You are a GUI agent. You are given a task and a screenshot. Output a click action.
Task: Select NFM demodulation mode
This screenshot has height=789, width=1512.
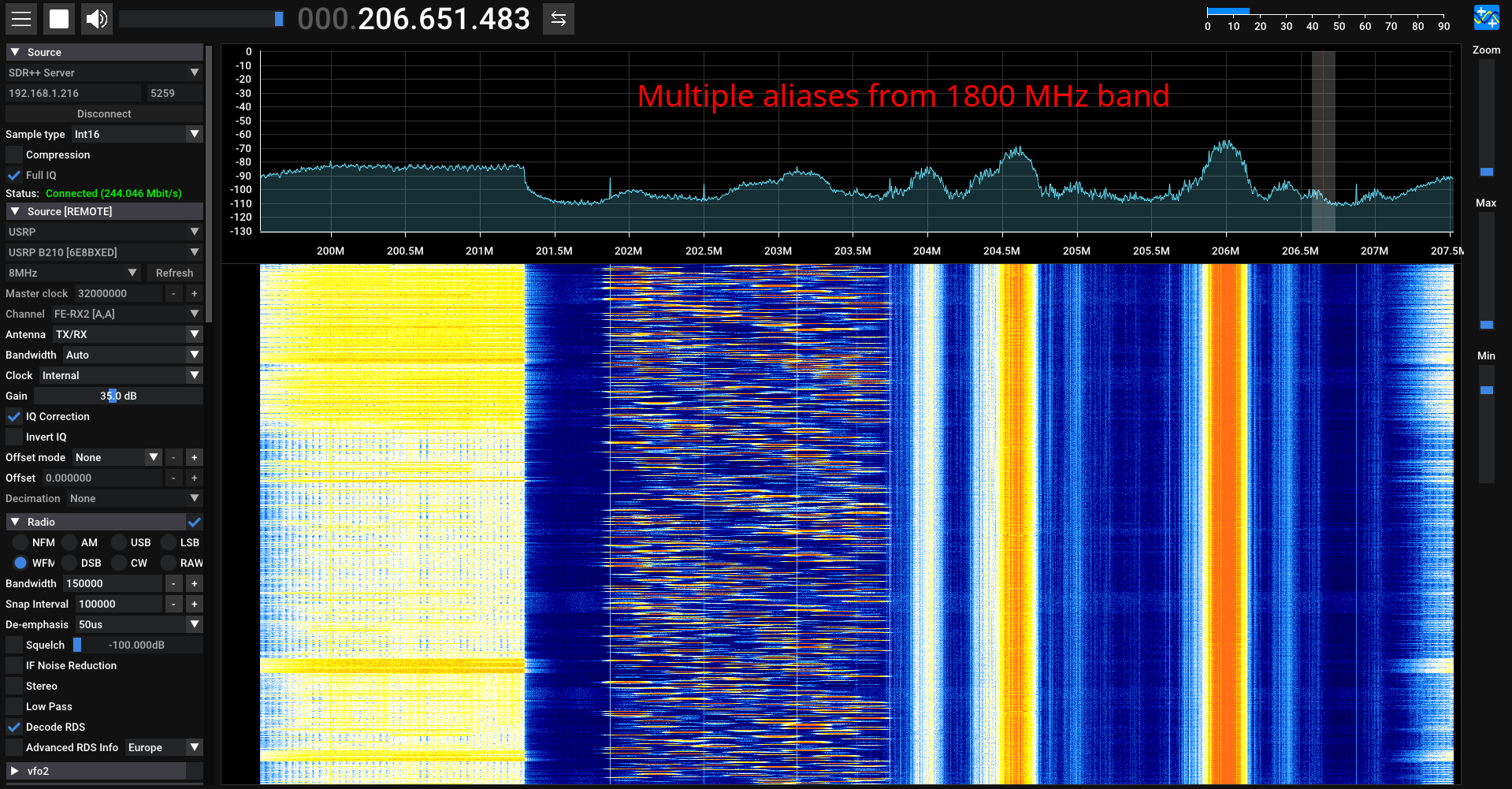point(20,542)
